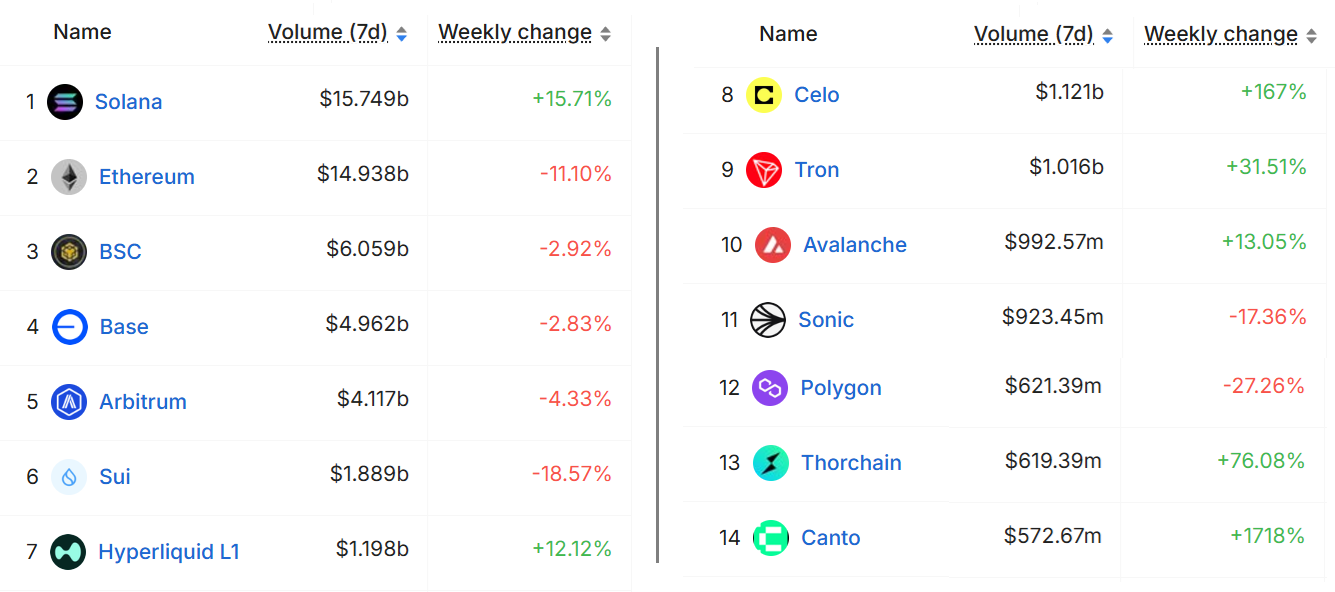The width and height of the screenshot is (1335, 592).
Task: Click the Avalanche logo icon
Action: click(x=773, y=245)
